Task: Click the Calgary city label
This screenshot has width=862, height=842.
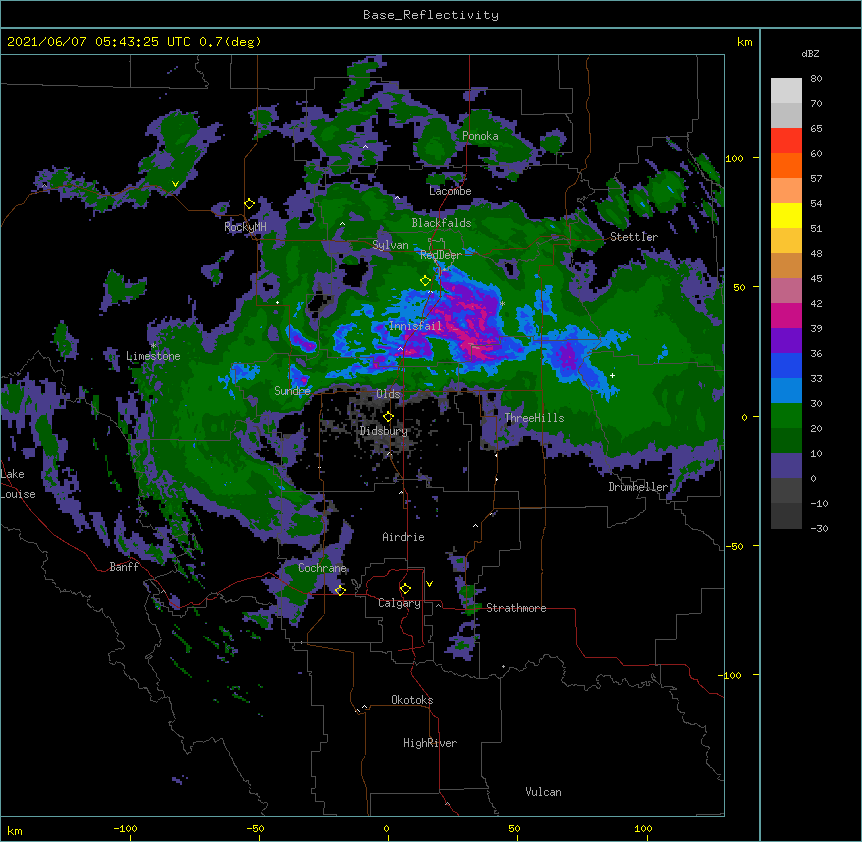Action: [x=400, y=603]
